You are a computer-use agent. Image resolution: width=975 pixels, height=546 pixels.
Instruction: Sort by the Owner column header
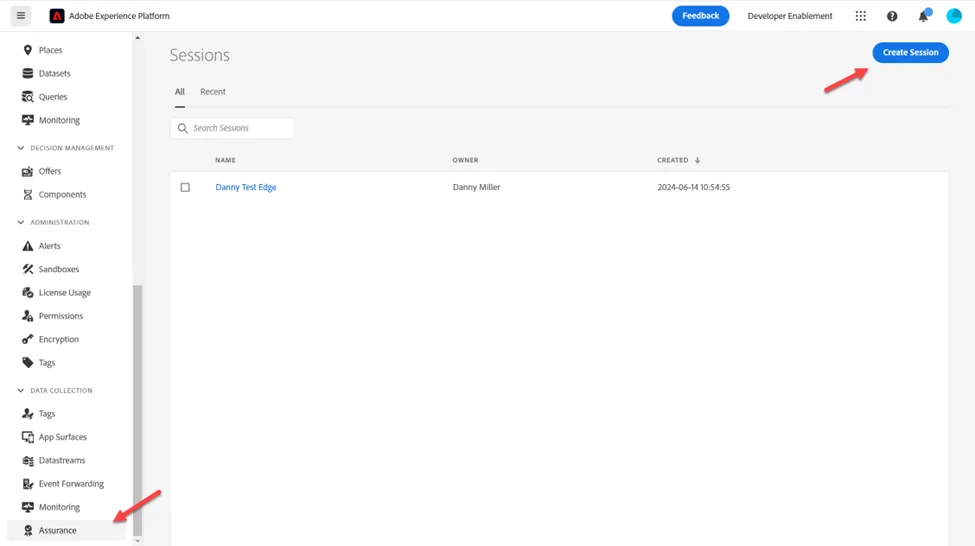(x=465, y=160)
